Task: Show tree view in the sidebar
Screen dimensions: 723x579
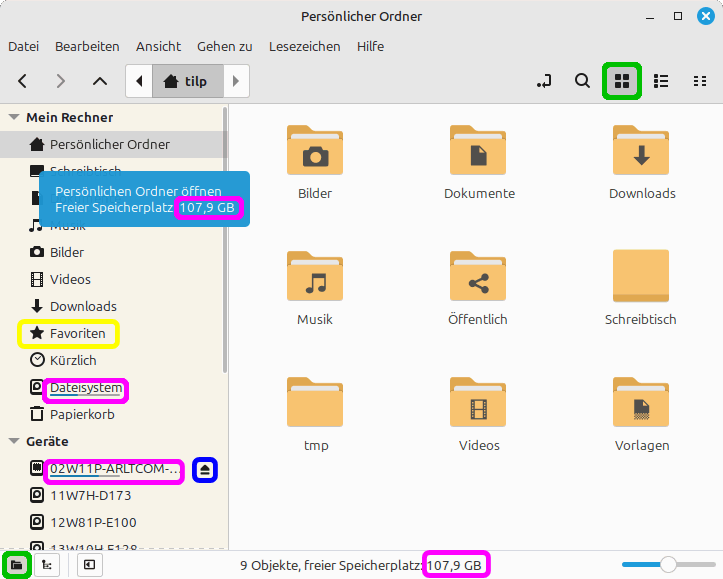Action: pyautogui.click(x=45, y=565)
